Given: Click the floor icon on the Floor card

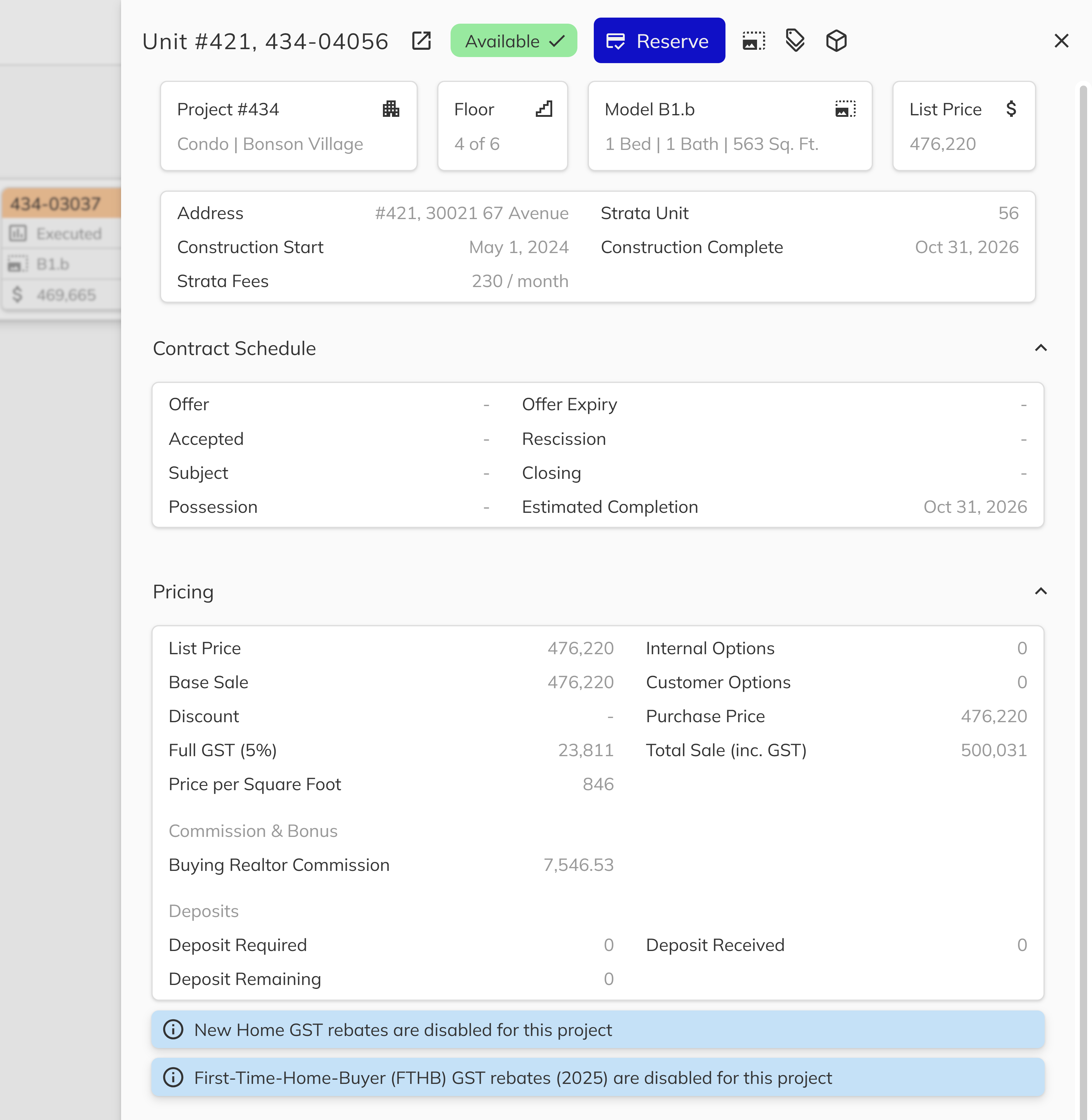Looking at the screenshot, I should 544,108.
